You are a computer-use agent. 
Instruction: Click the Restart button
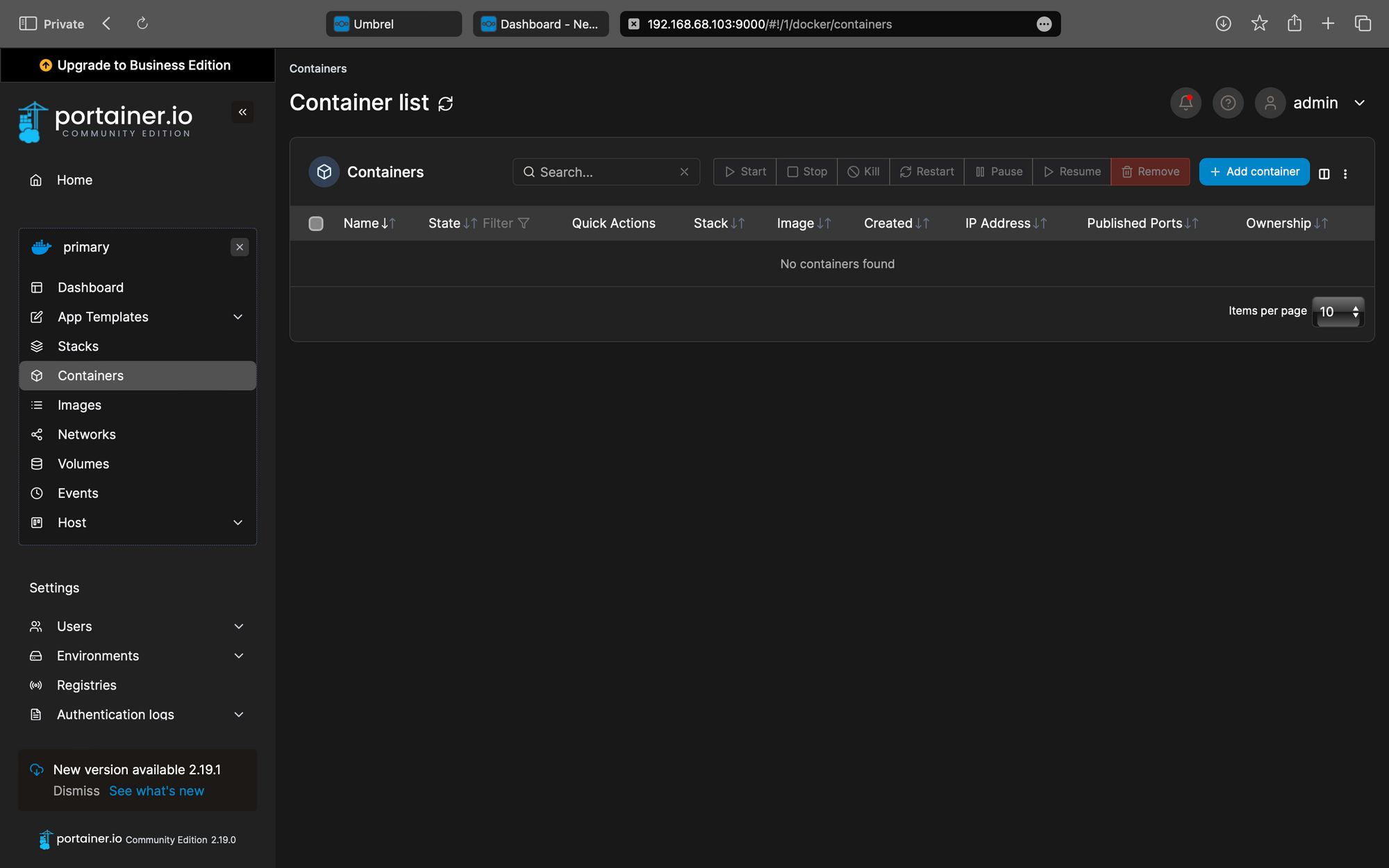[x=926, y=172]
